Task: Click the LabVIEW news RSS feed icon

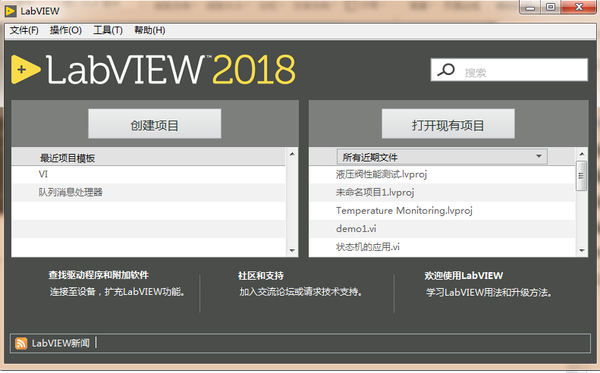Action: 21,343
